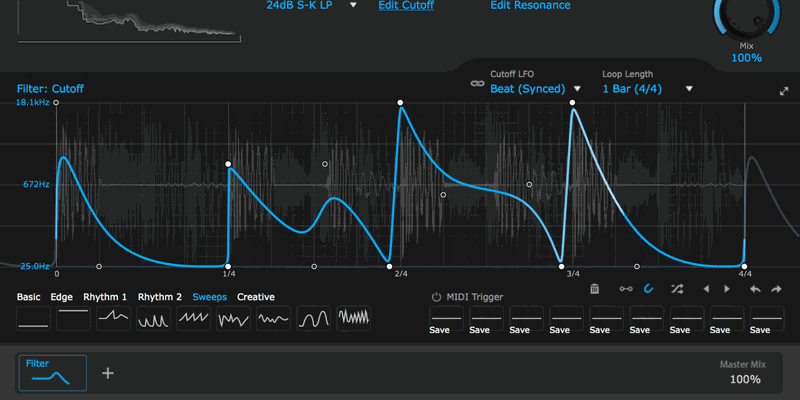Click the right-pointing shift arrow icon
800x400 pixels.
tap(727, 289)
